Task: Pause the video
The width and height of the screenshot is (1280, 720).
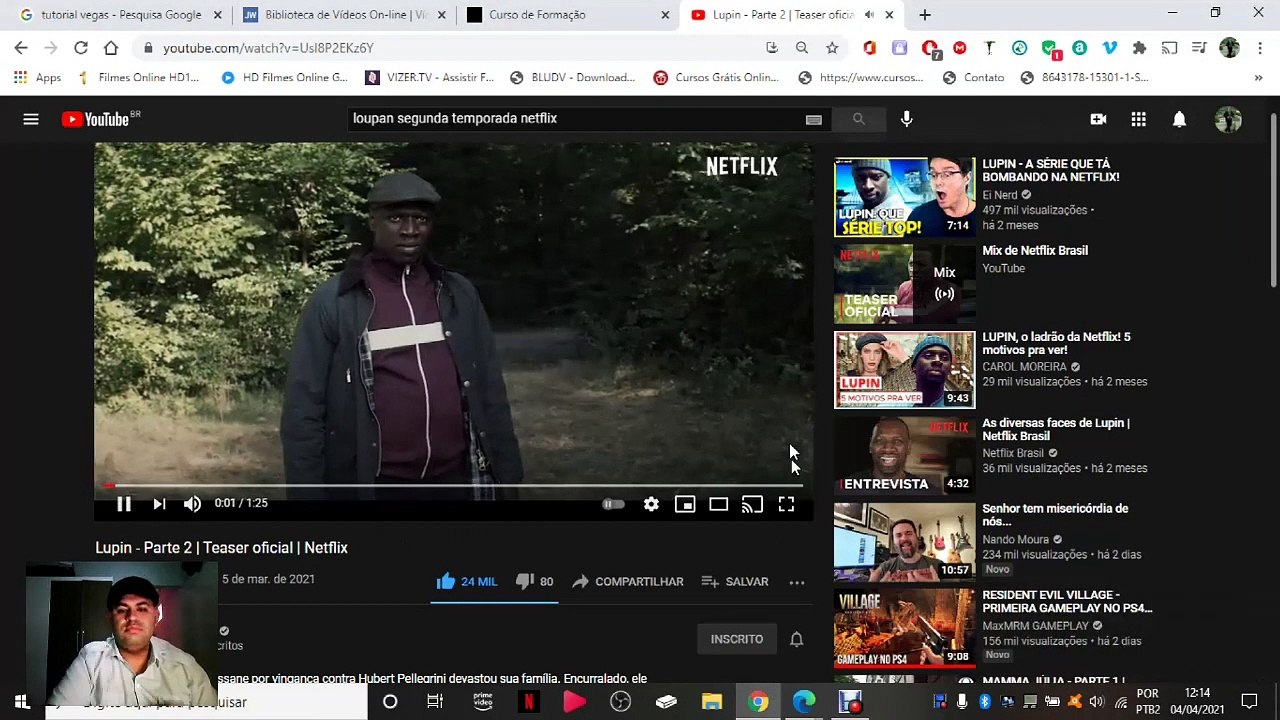Action: coord(124,504)
